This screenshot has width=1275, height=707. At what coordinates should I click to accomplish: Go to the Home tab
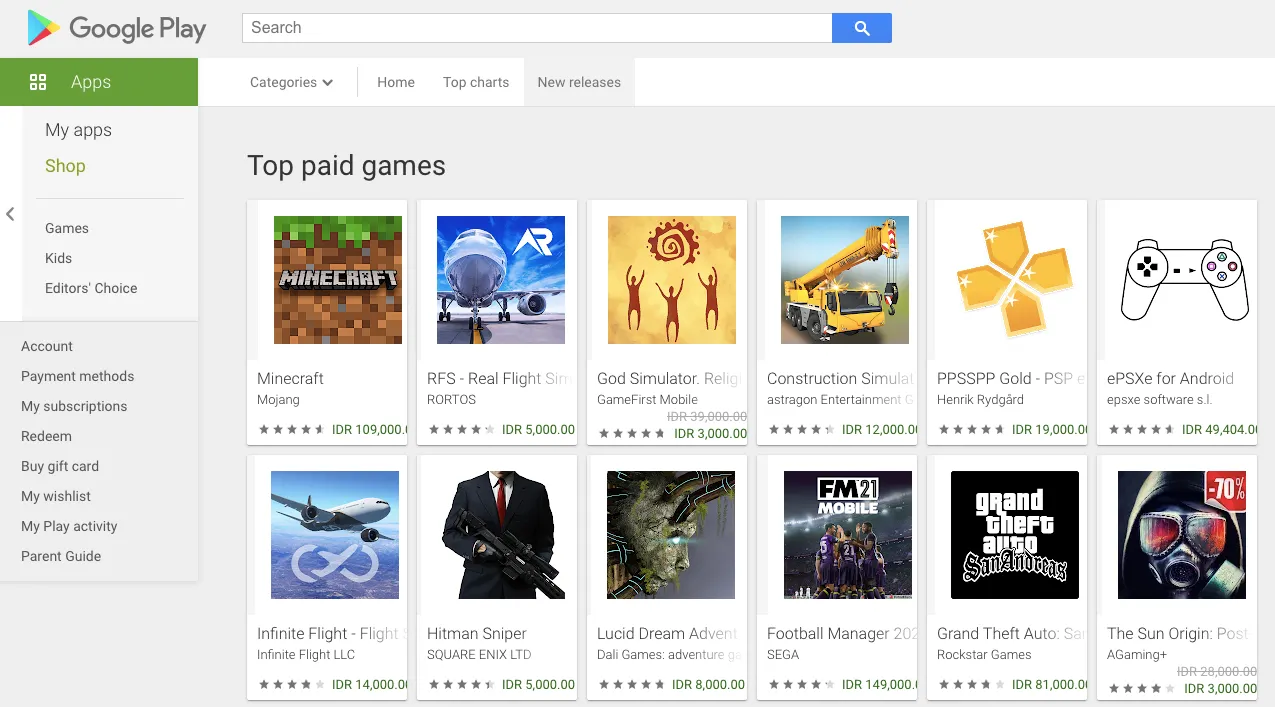click(x=396, y=82)
